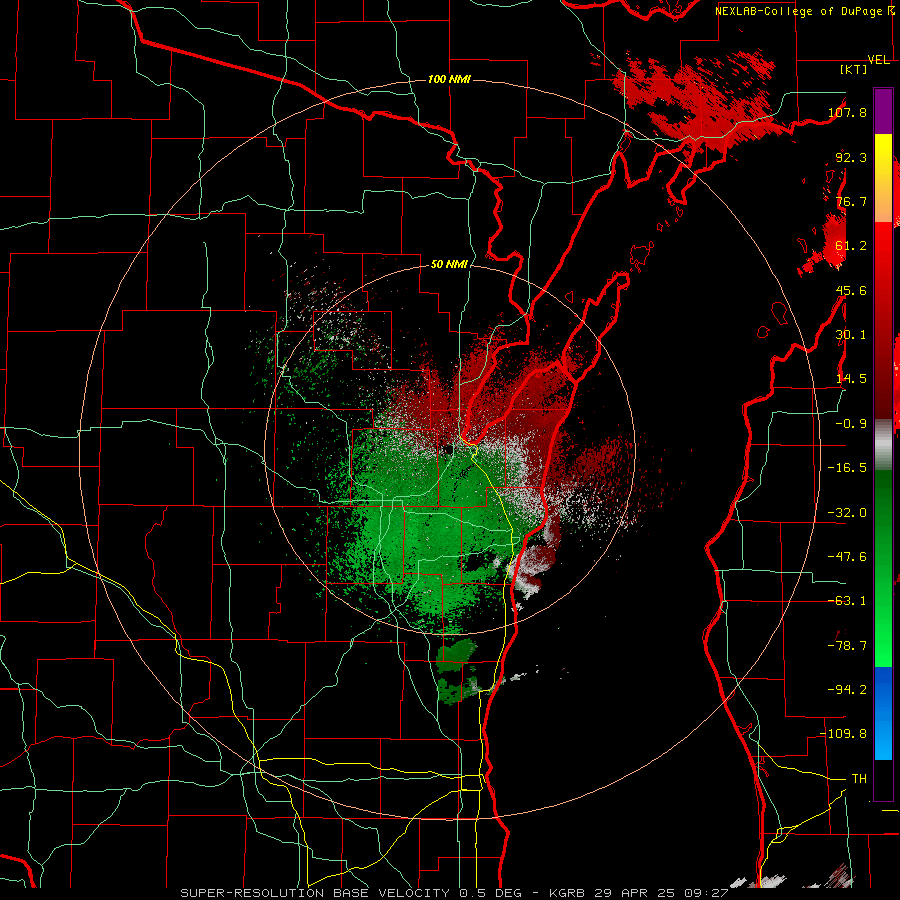
Task: Select the 107.8 value on the velocity scale
Action: pyautogui.click(x=848, y=112)
